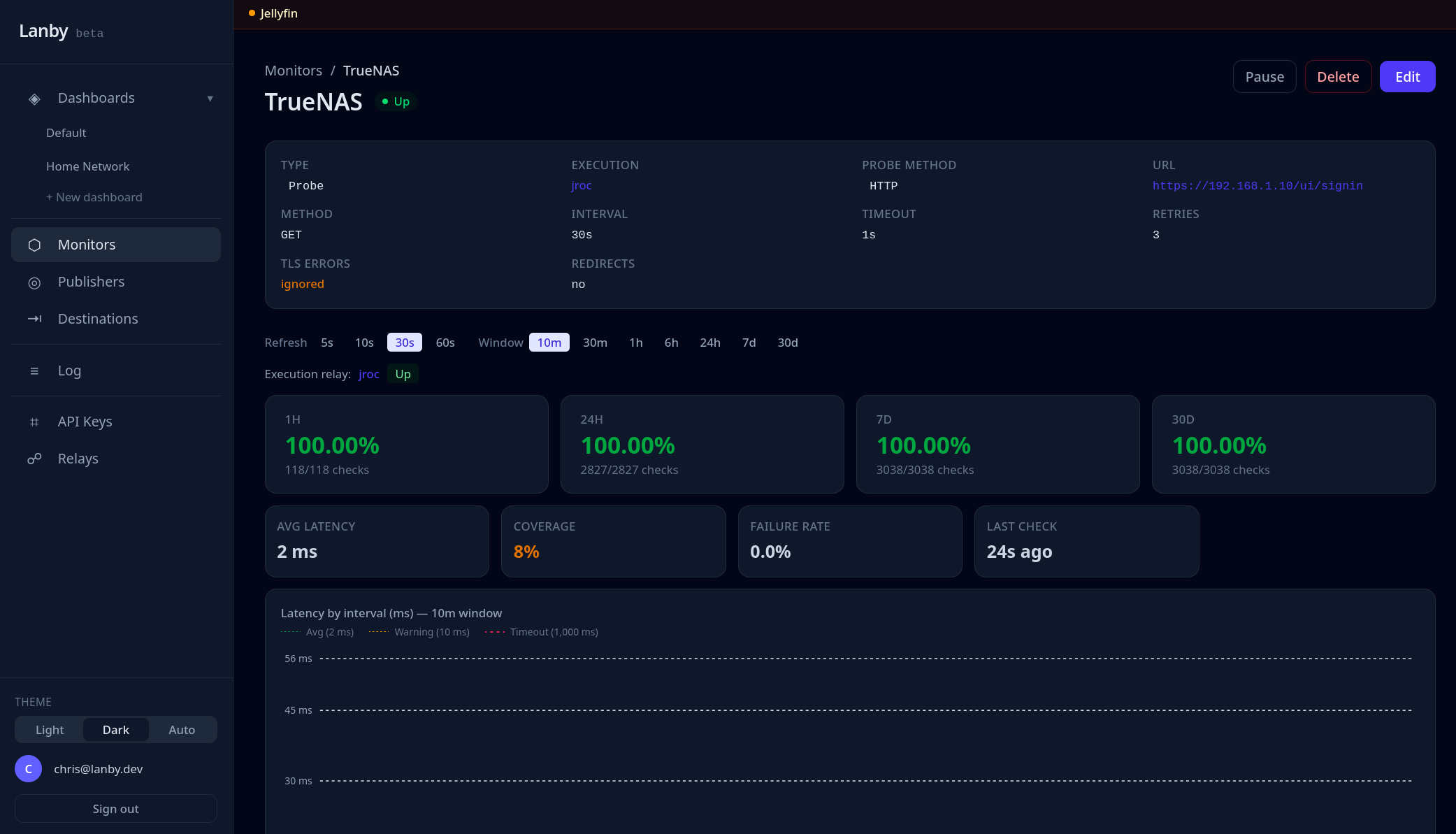Click the API Keys hash icon
The width and height of the screenshot is (1456, 834).
(x=34, y=422)
